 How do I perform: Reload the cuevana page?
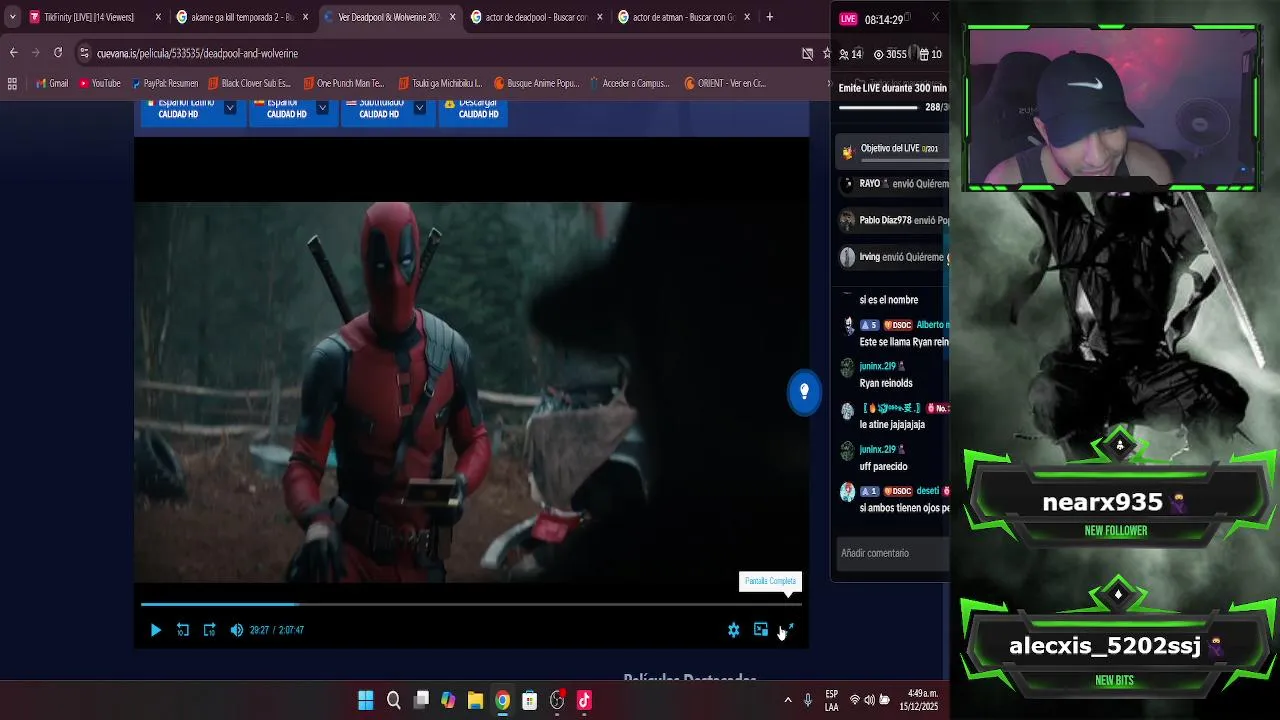pos(58,53)
